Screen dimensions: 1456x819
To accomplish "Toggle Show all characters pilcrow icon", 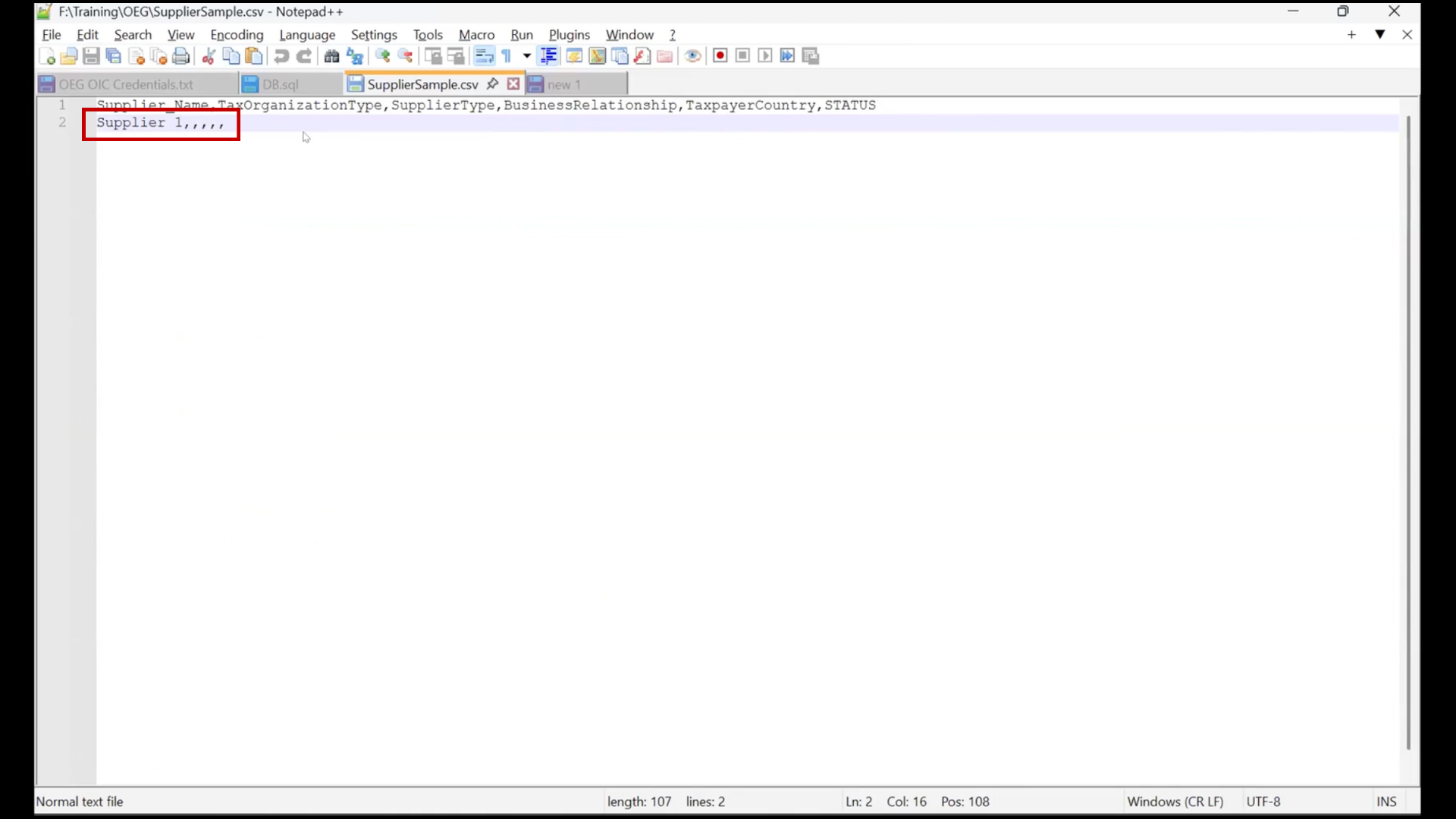I will (507, 56).
